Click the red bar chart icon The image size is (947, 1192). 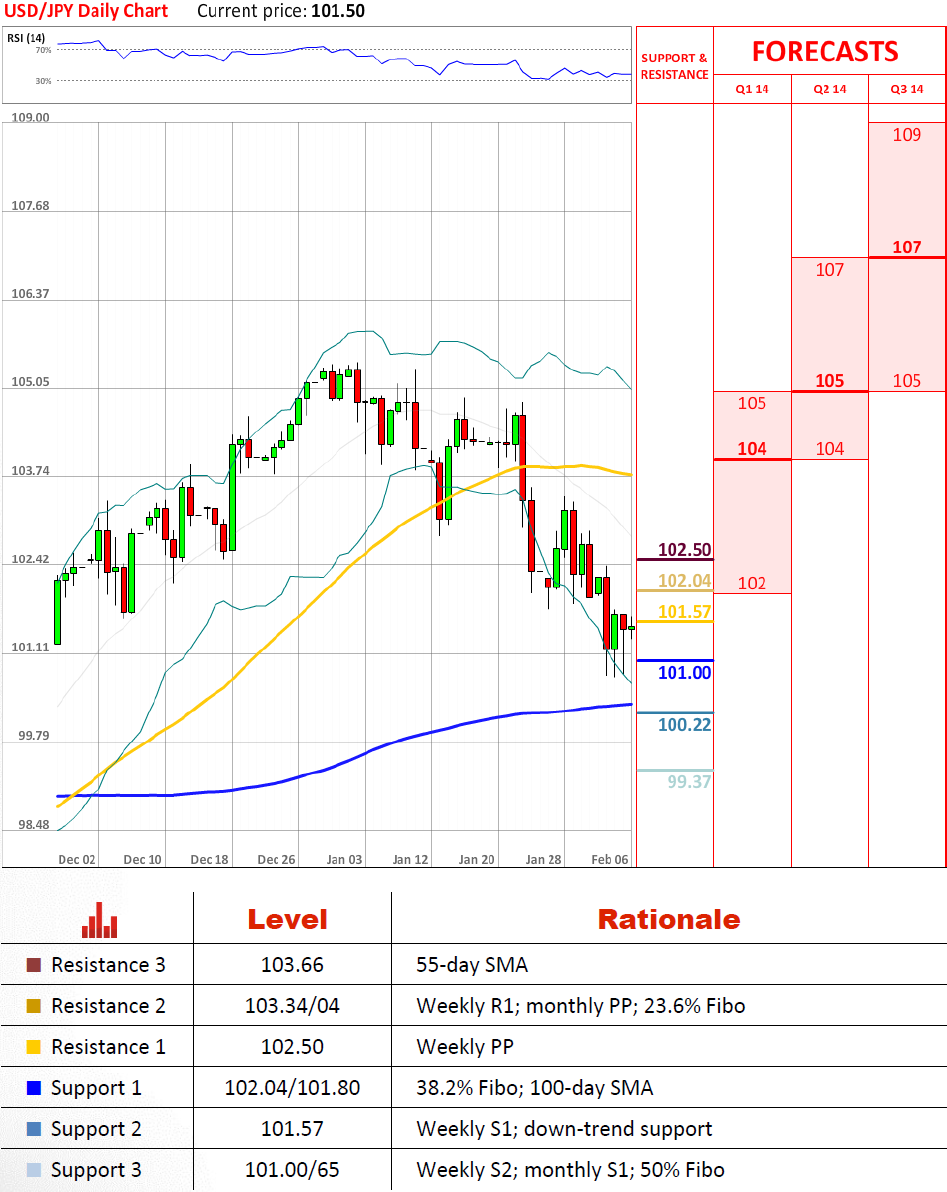pyautogui.click(x=100, y=920)
